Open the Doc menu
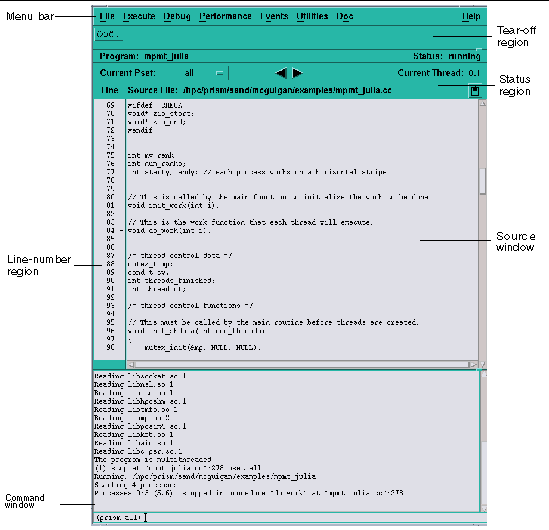 [x=345, y=16]
